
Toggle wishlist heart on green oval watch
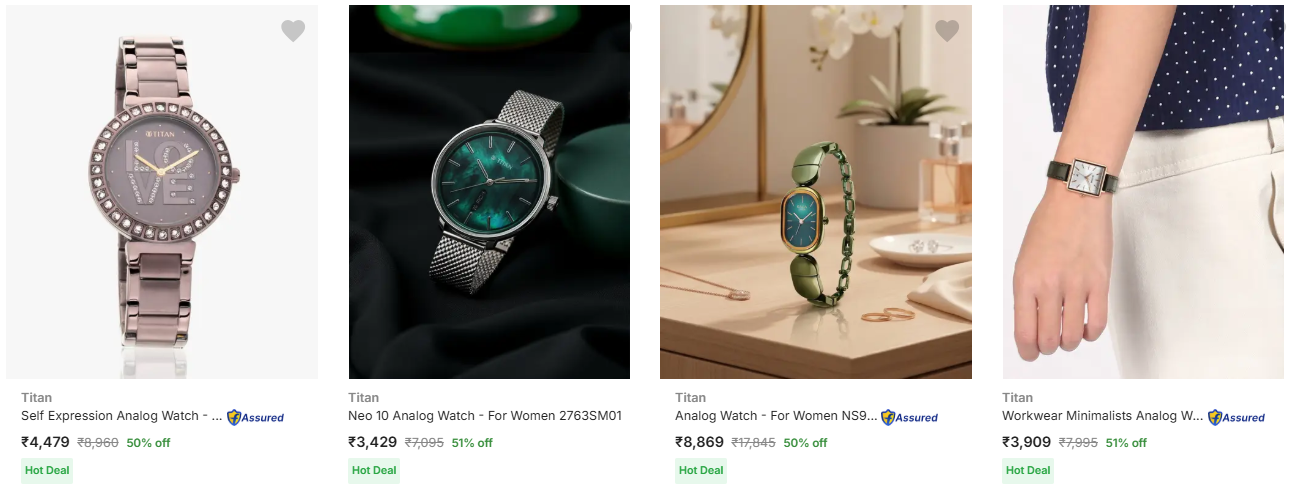point(947,31)
